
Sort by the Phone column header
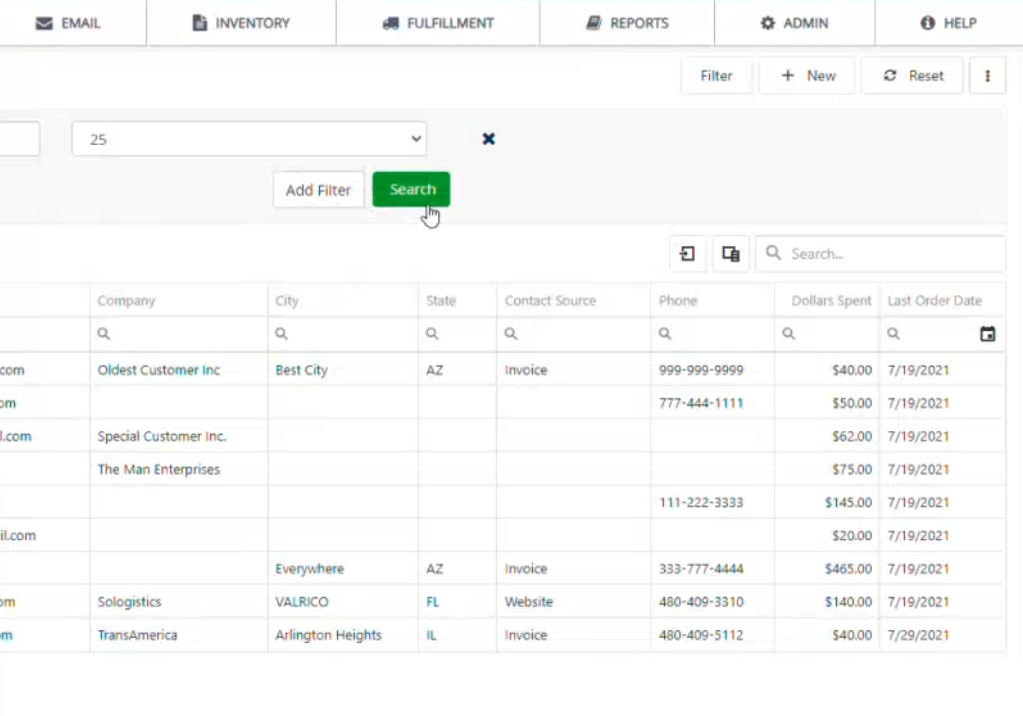[678, 301]
